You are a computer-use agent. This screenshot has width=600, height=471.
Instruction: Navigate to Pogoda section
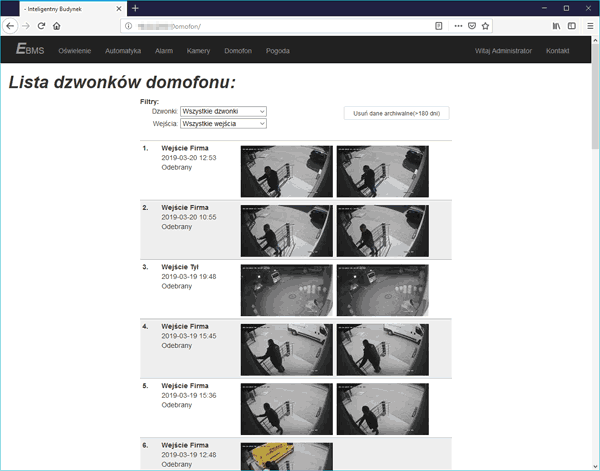click(277, 50)
